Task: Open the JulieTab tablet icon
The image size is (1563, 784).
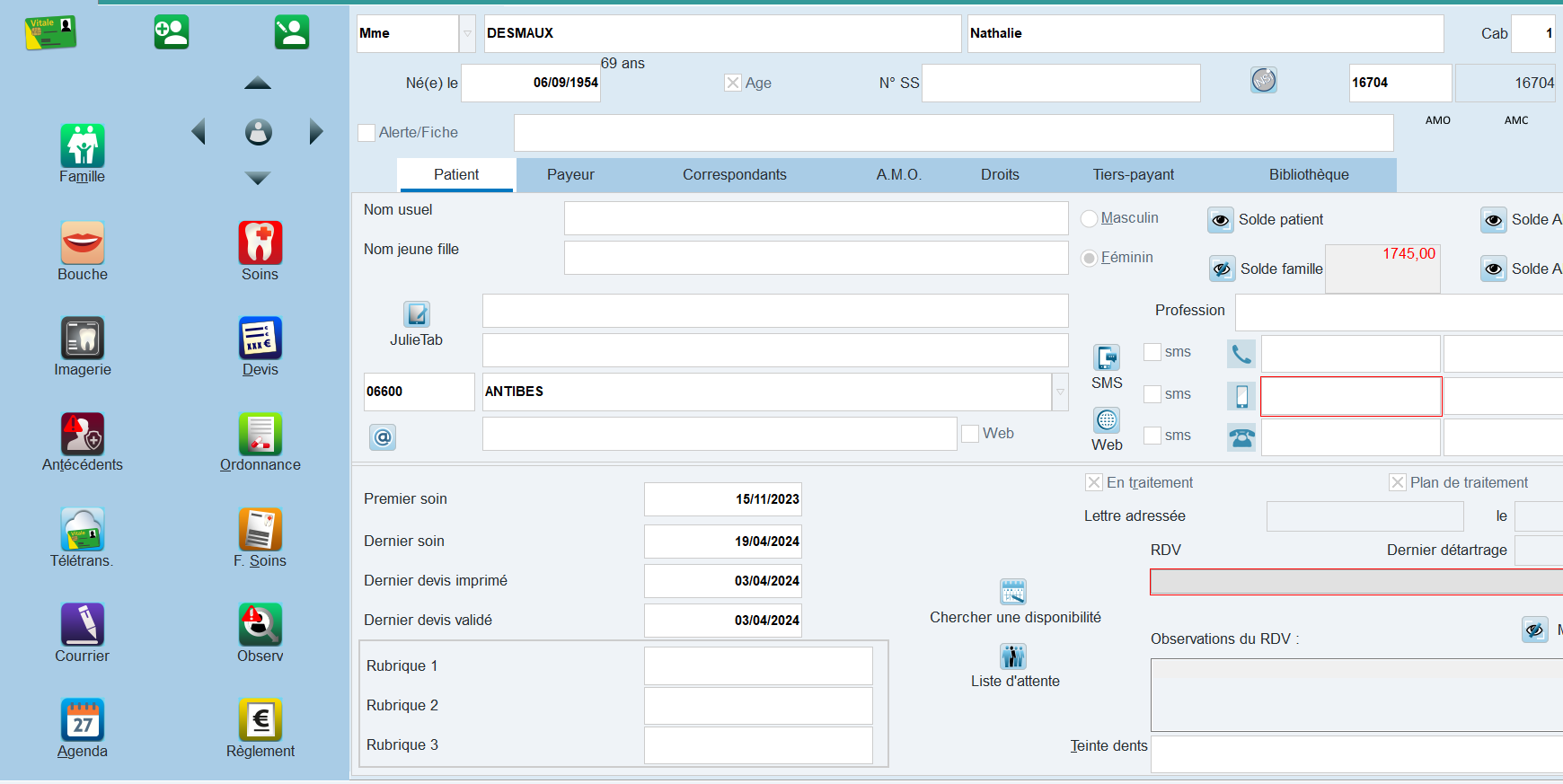Action: point(417,313)
